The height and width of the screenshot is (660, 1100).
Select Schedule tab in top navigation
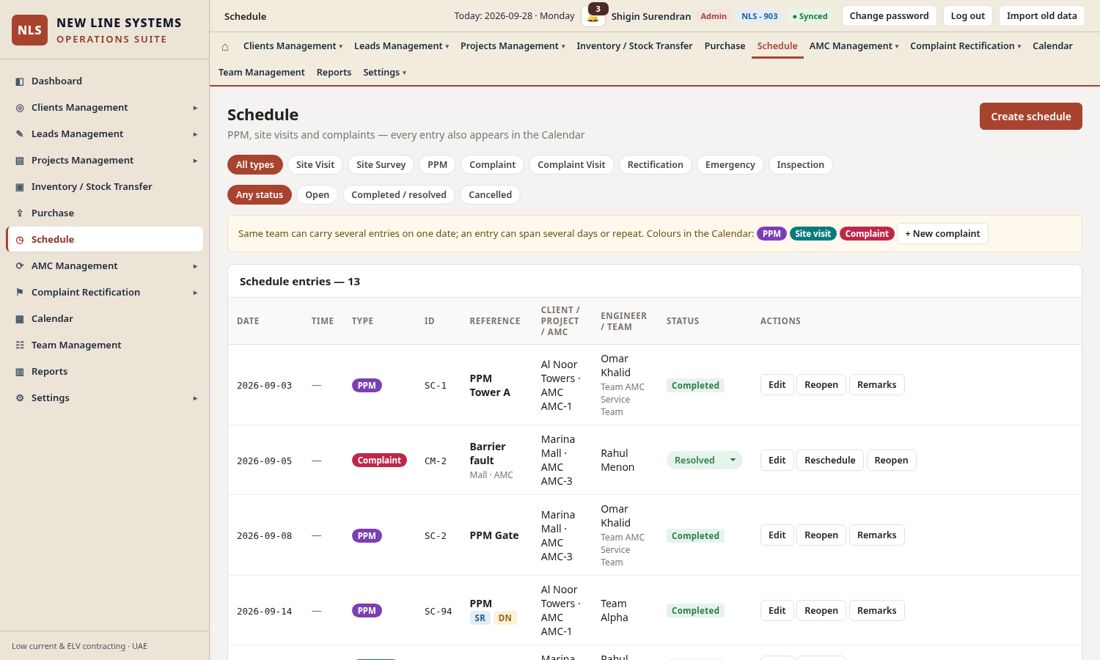(777, 46)
